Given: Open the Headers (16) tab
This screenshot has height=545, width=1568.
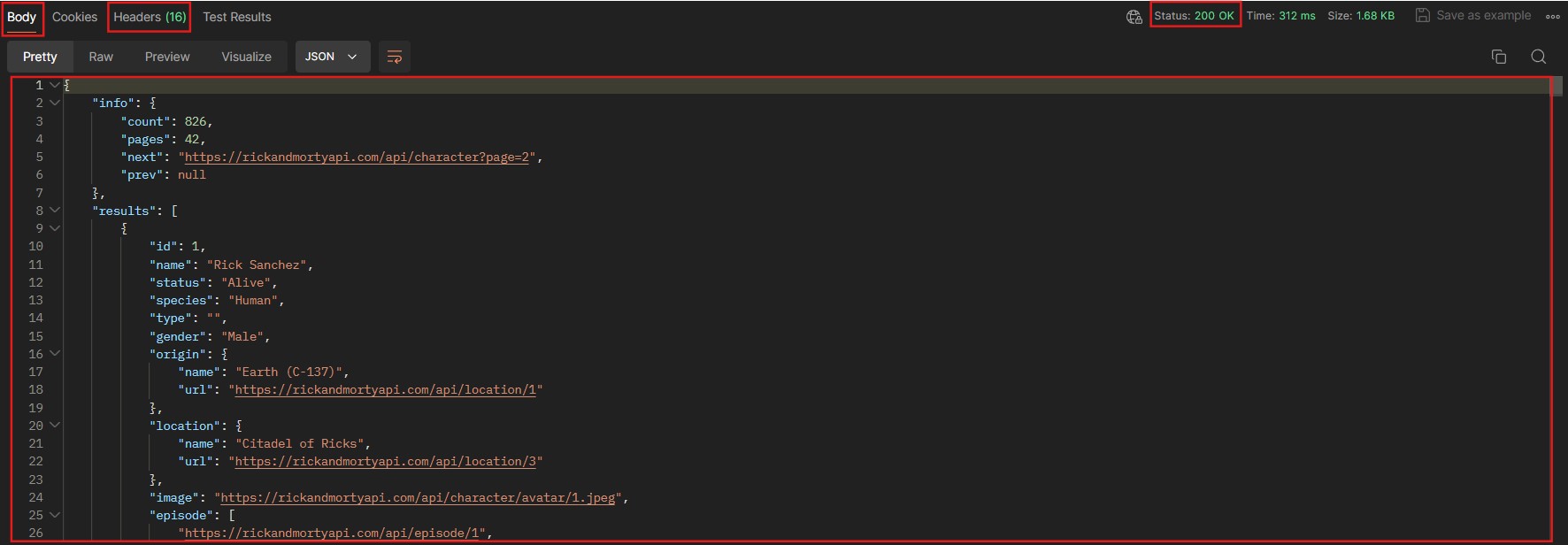Looking at the screenshot, I should click(150, 17).
